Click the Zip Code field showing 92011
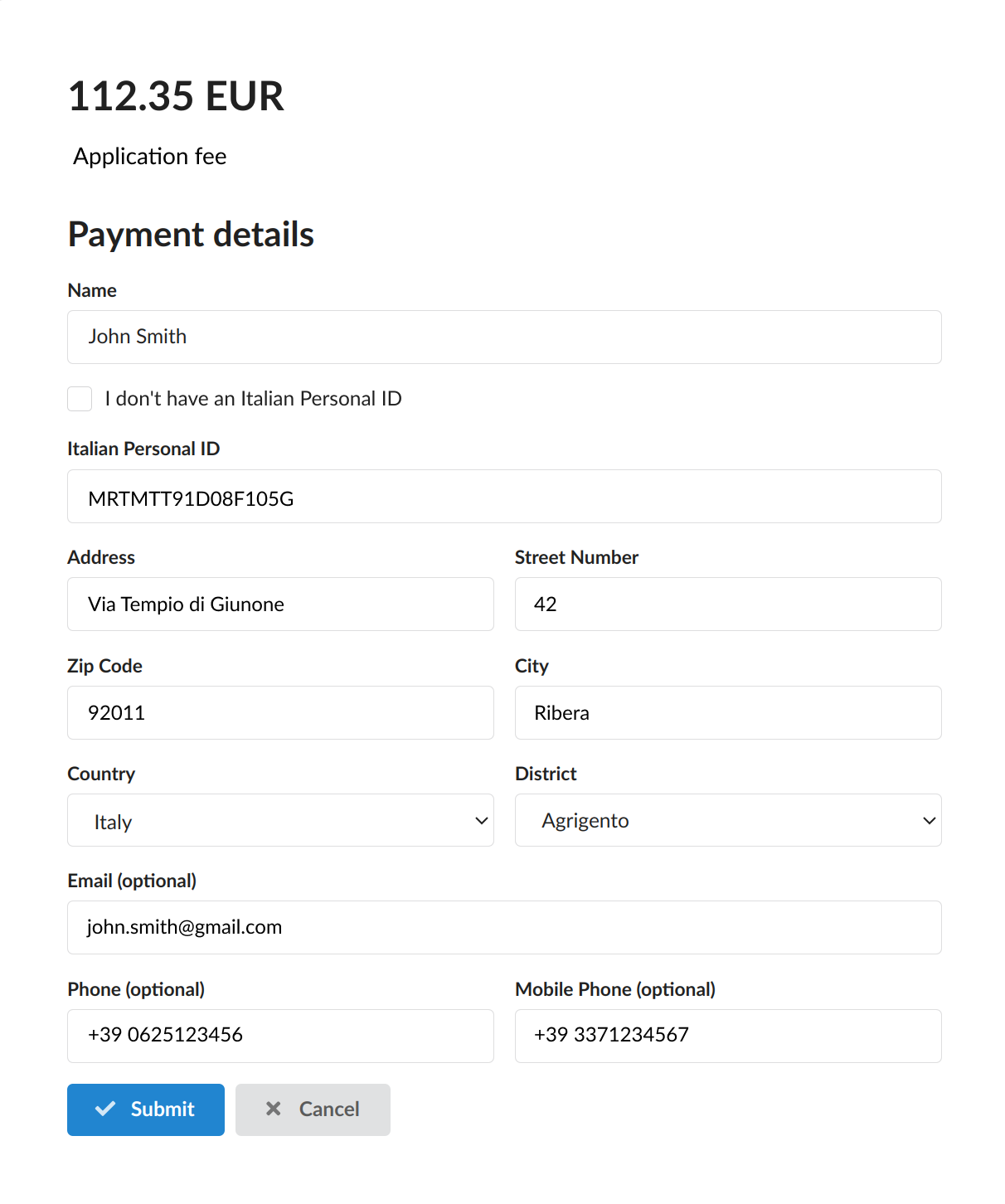This screenshot has width=1005, height=1204. 280,712
